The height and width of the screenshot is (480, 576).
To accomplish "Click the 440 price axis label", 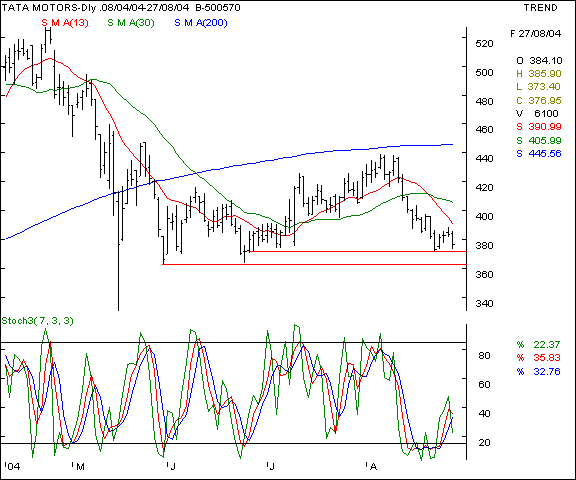I will point(484,159).
